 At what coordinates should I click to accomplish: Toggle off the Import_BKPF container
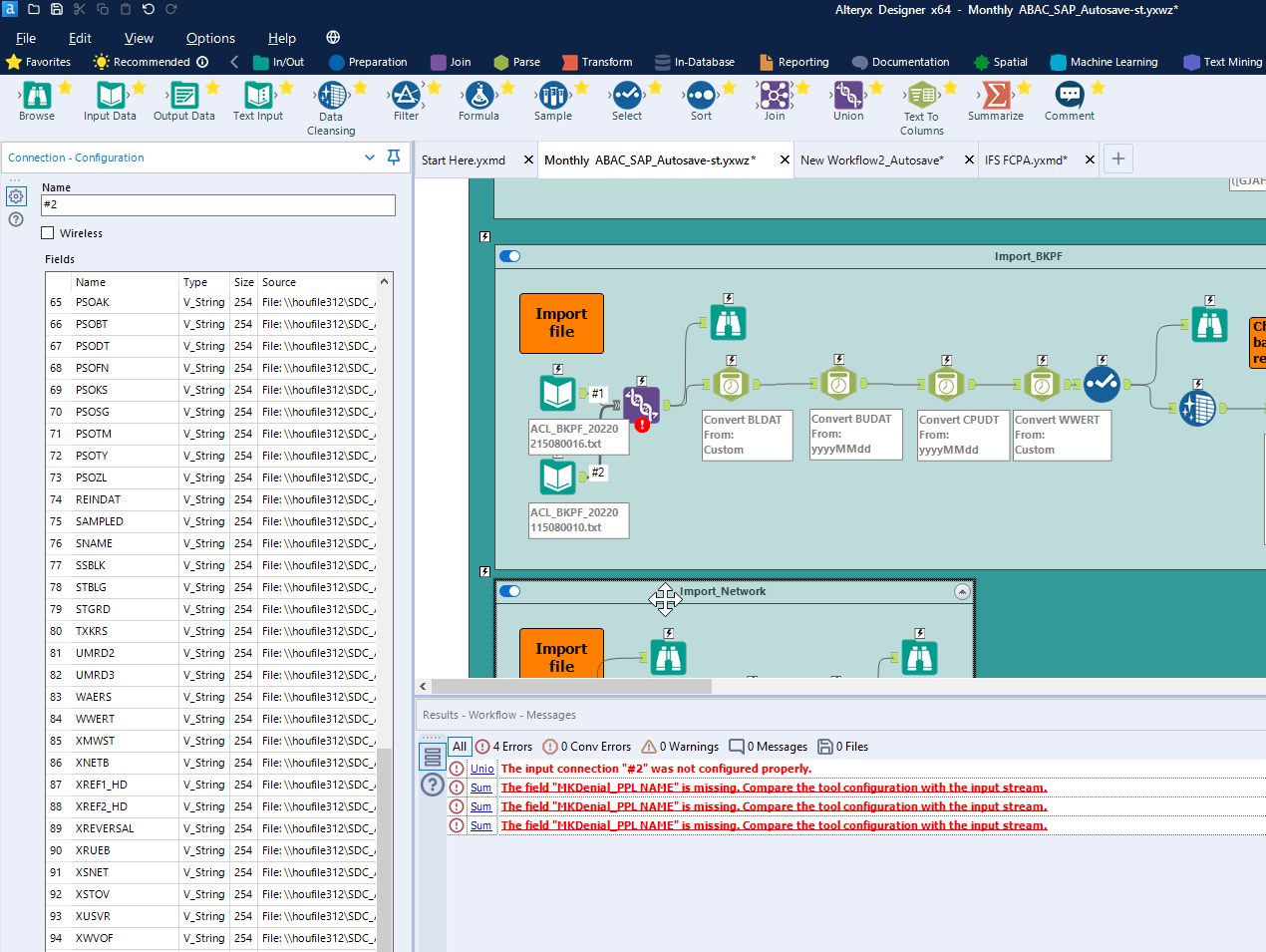tap(509, 255)
